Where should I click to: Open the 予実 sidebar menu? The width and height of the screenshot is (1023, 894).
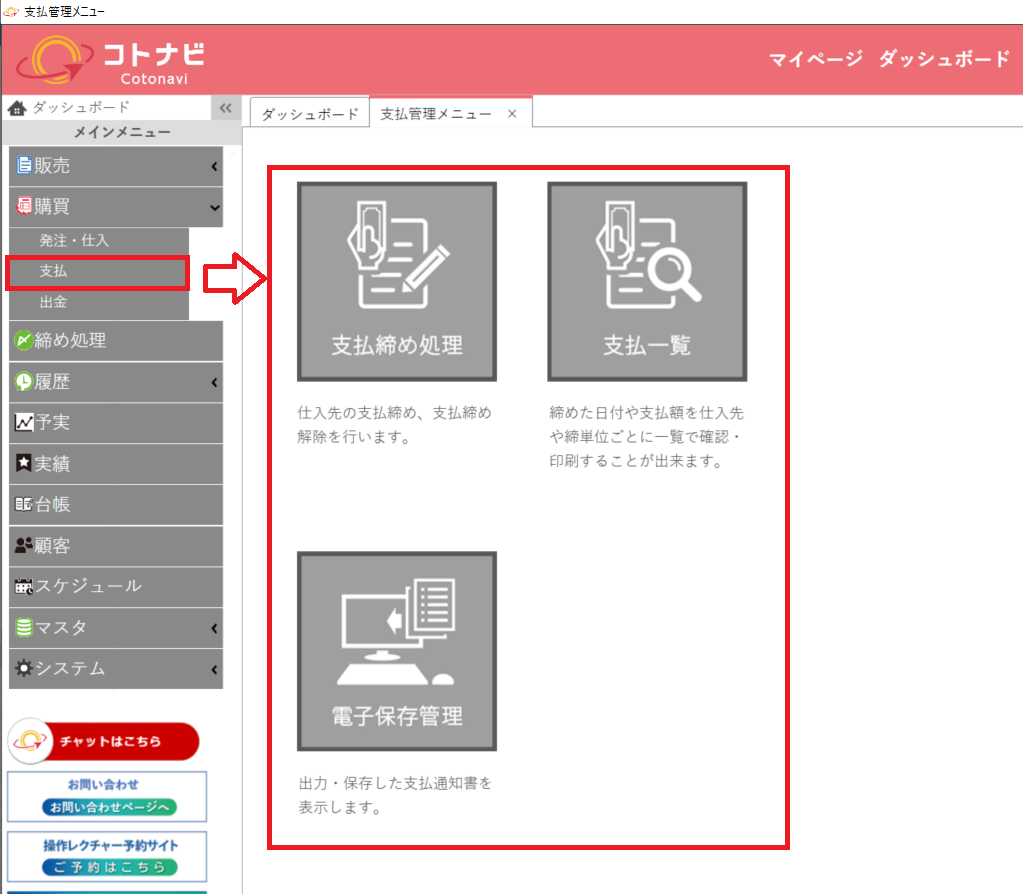[115, 423]
